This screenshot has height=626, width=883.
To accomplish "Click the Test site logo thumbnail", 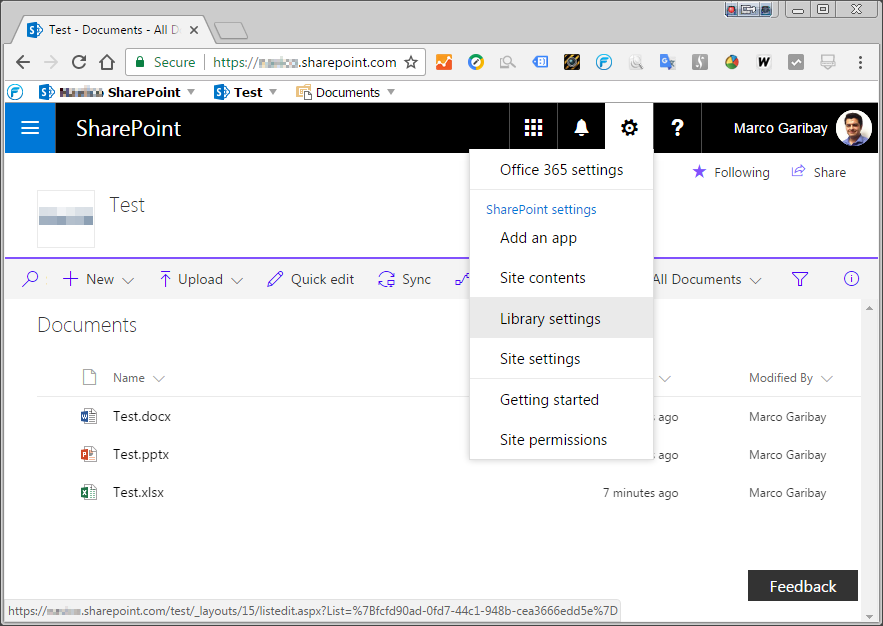I will (x=66, y=218).
